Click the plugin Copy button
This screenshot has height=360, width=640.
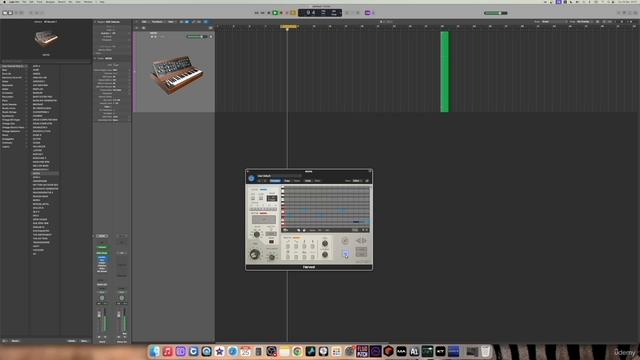(x=287, y=181)
